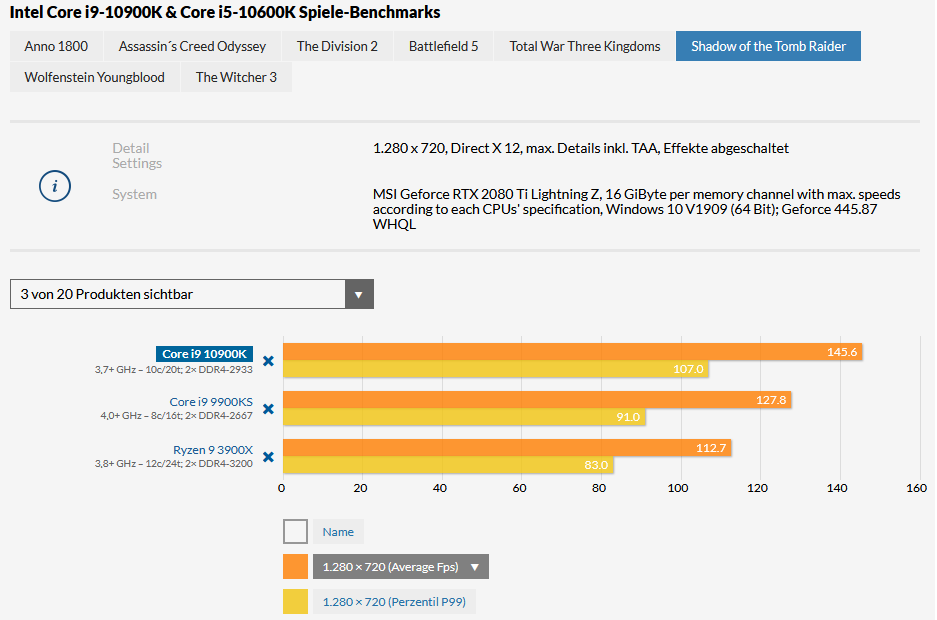Click the 'System' label
This screenshot has height=620, width=937.
point(134,194)
